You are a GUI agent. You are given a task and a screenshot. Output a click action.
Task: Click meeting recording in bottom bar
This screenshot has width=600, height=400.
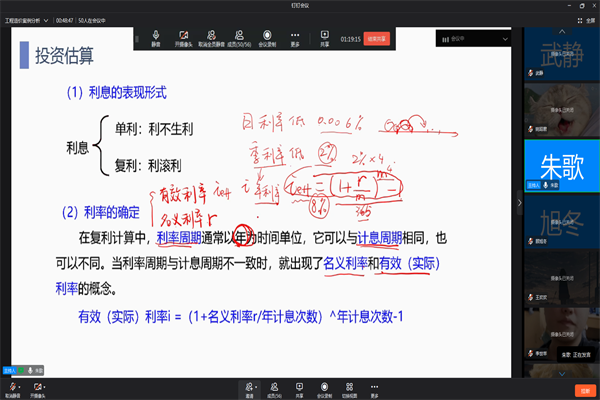[324, 390]
